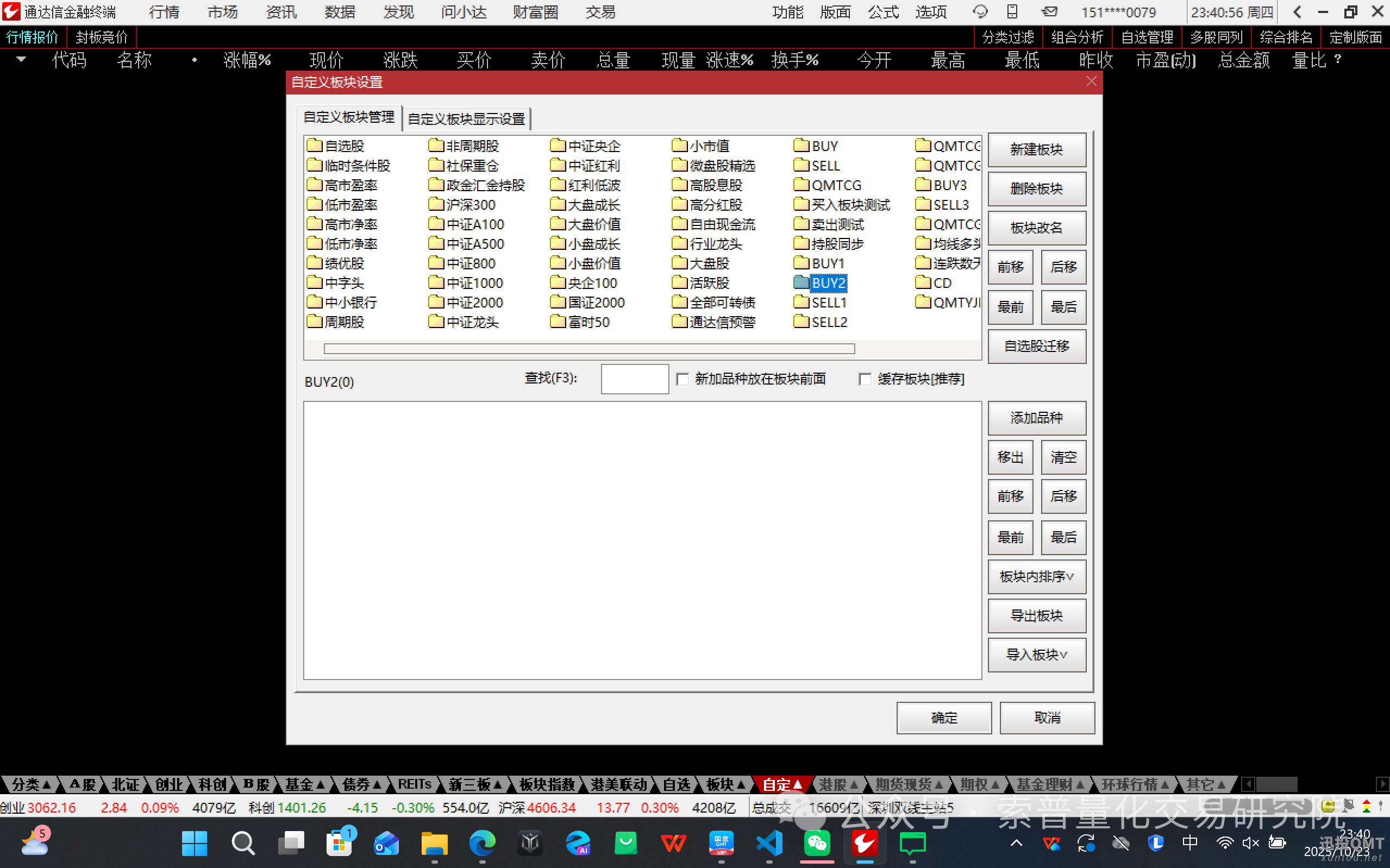Toggle the 缓存板块[推荐] checkbox
This screenshot has width=1390, height=868.
[865, 380]
